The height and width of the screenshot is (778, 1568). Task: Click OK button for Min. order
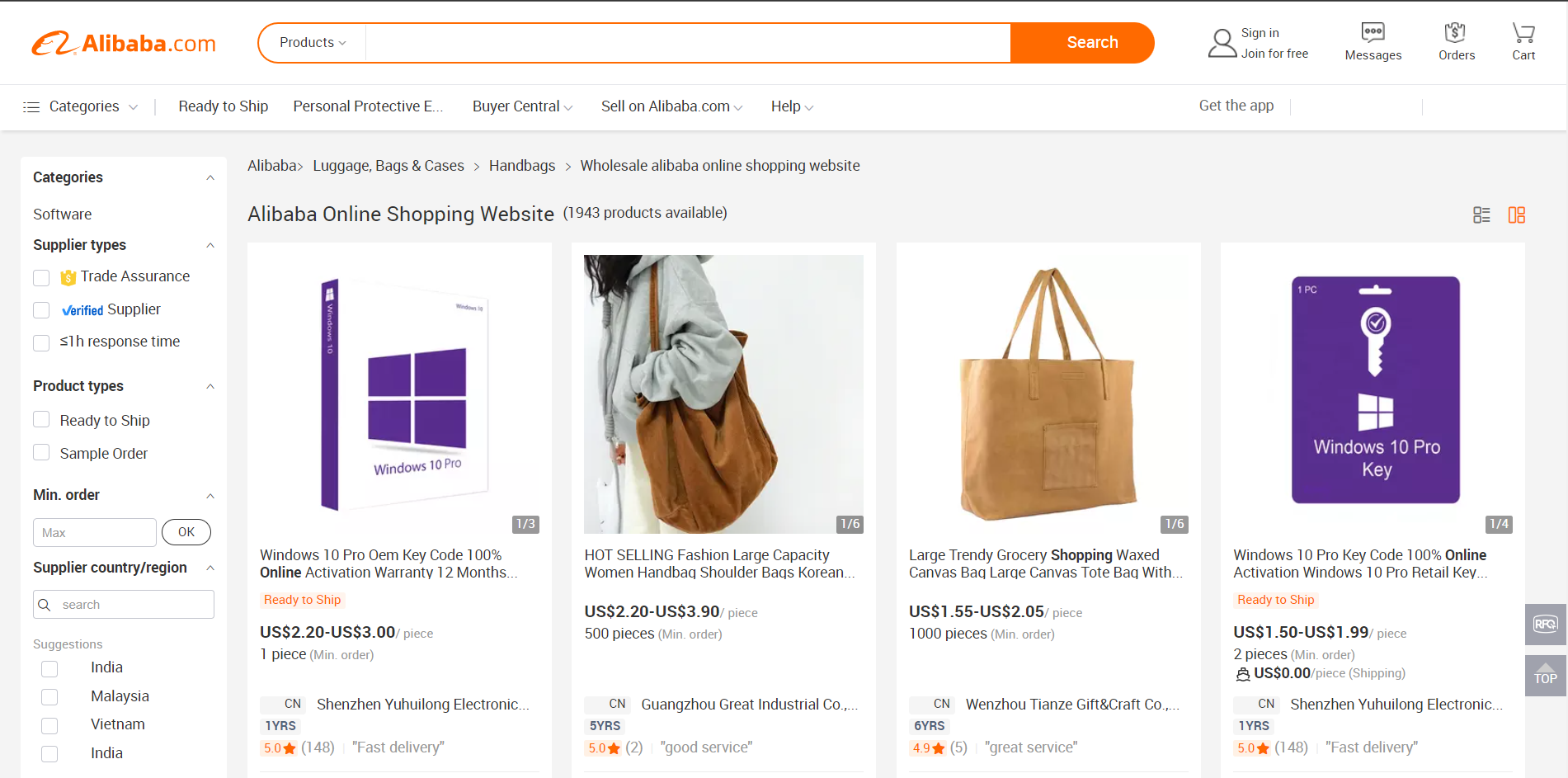(x=186, y=532)
